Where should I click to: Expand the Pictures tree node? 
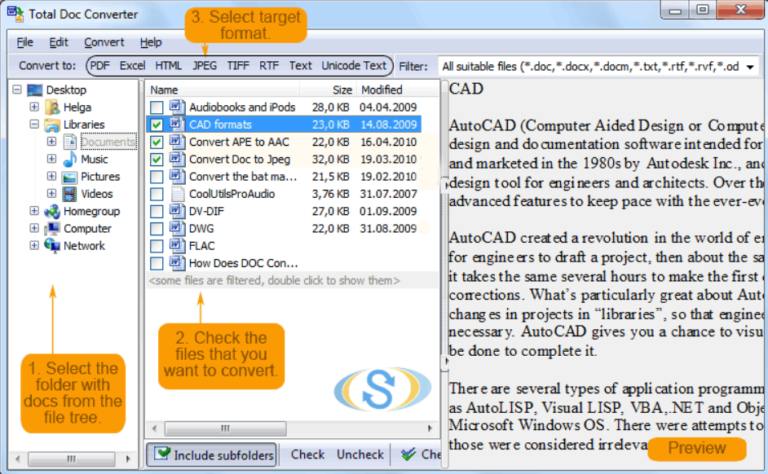[x=51, y=176]
